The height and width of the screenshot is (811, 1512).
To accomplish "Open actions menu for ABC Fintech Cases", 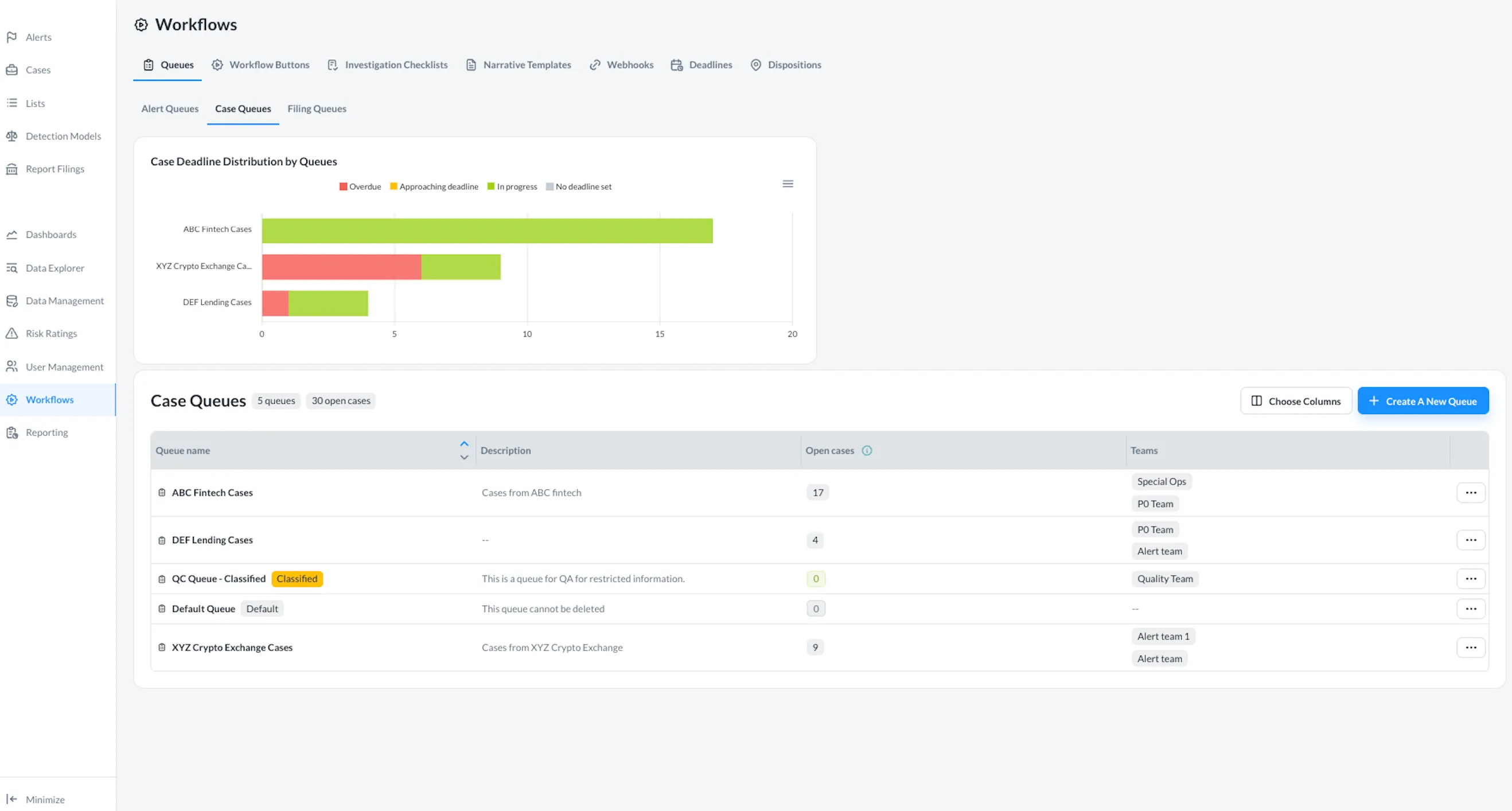I will 1470,493.
